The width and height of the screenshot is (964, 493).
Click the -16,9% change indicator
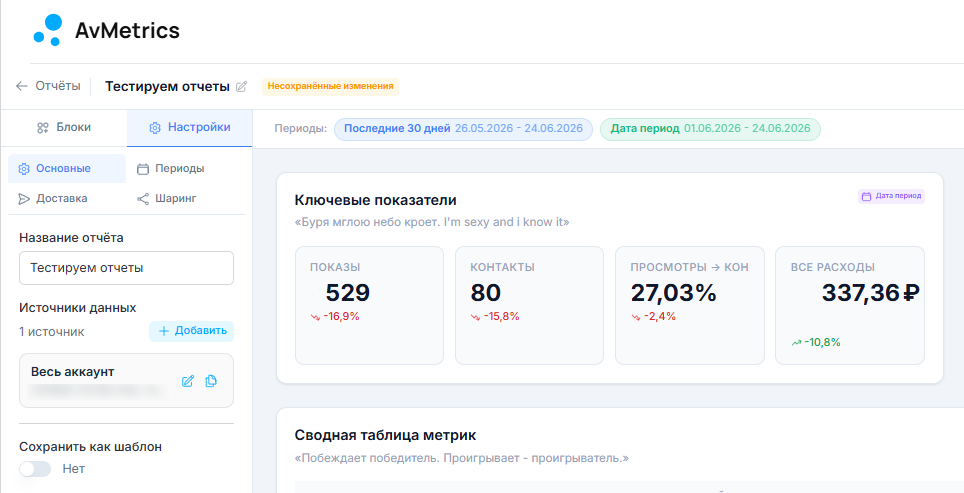point(335,317)
